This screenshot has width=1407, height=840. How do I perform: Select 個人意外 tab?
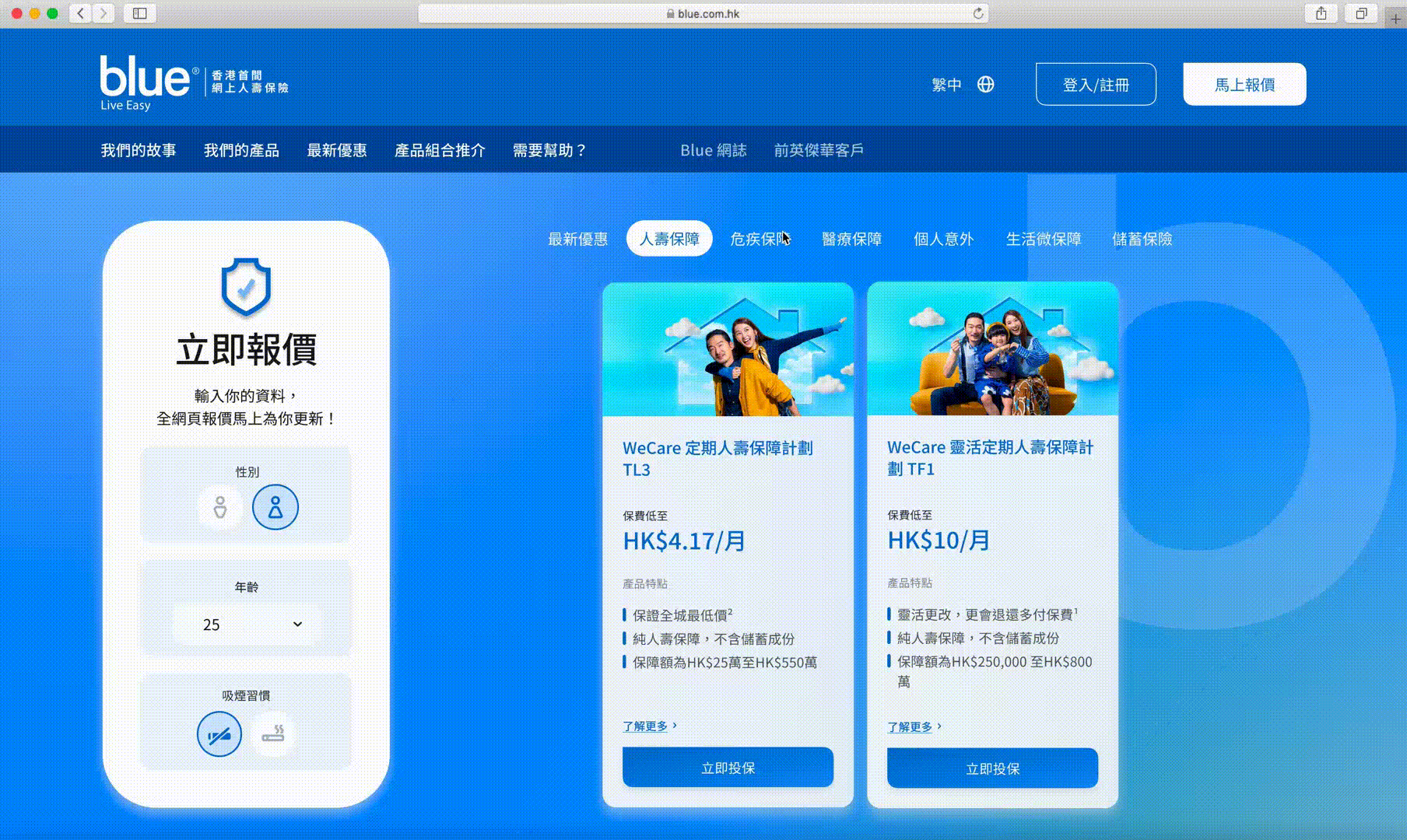pos(944,239)
